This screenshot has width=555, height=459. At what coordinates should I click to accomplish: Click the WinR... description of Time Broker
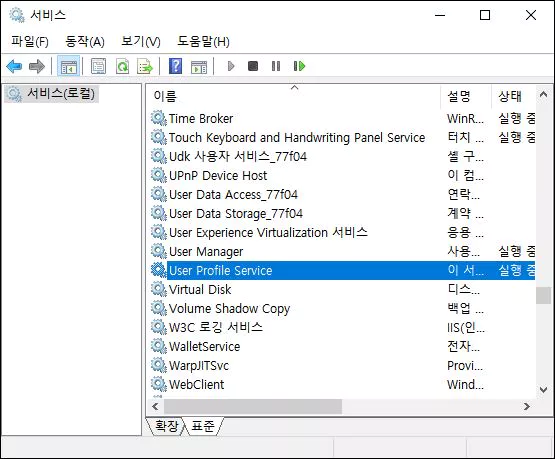(465, 118)
